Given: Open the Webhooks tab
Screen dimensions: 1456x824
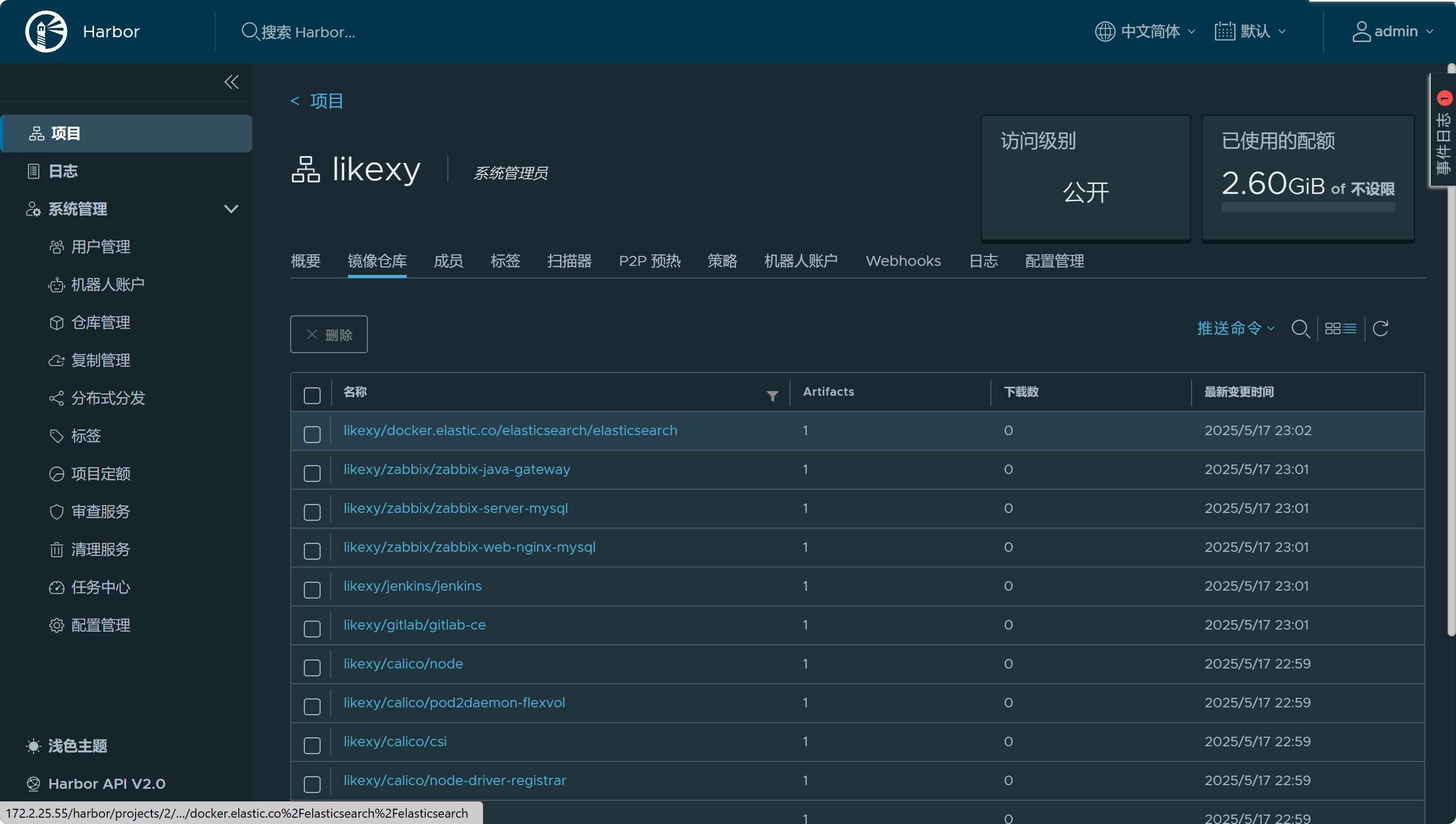Looking at the screenshot, I should pyautogui.click(x=903, y=261).
